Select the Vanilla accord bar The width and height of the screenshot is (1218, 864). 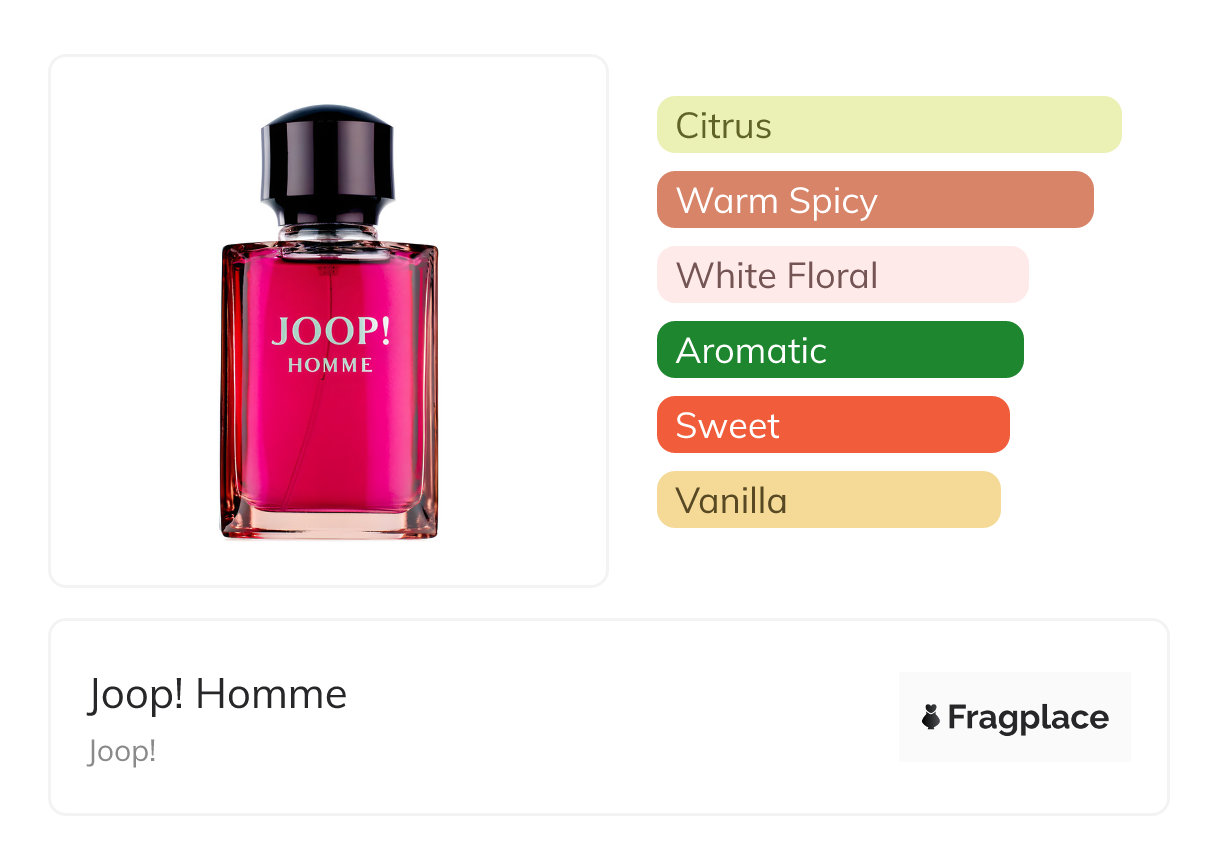coord(829,500)
